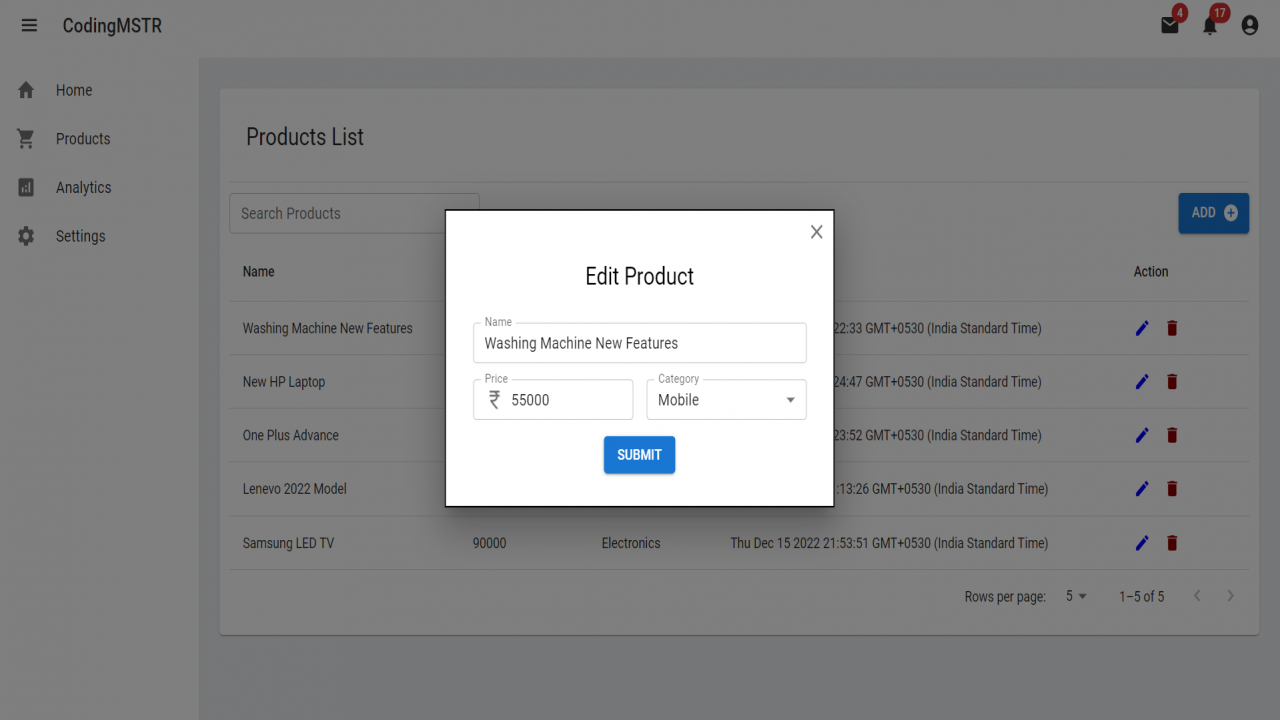Click the SUBMIT button

tap(639, 455)
